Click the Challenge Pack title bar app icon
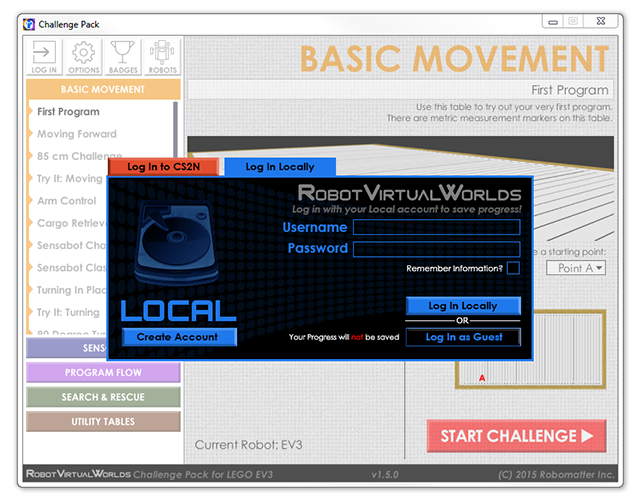This screenshot has height=501, width=640. tap(29, 24)
